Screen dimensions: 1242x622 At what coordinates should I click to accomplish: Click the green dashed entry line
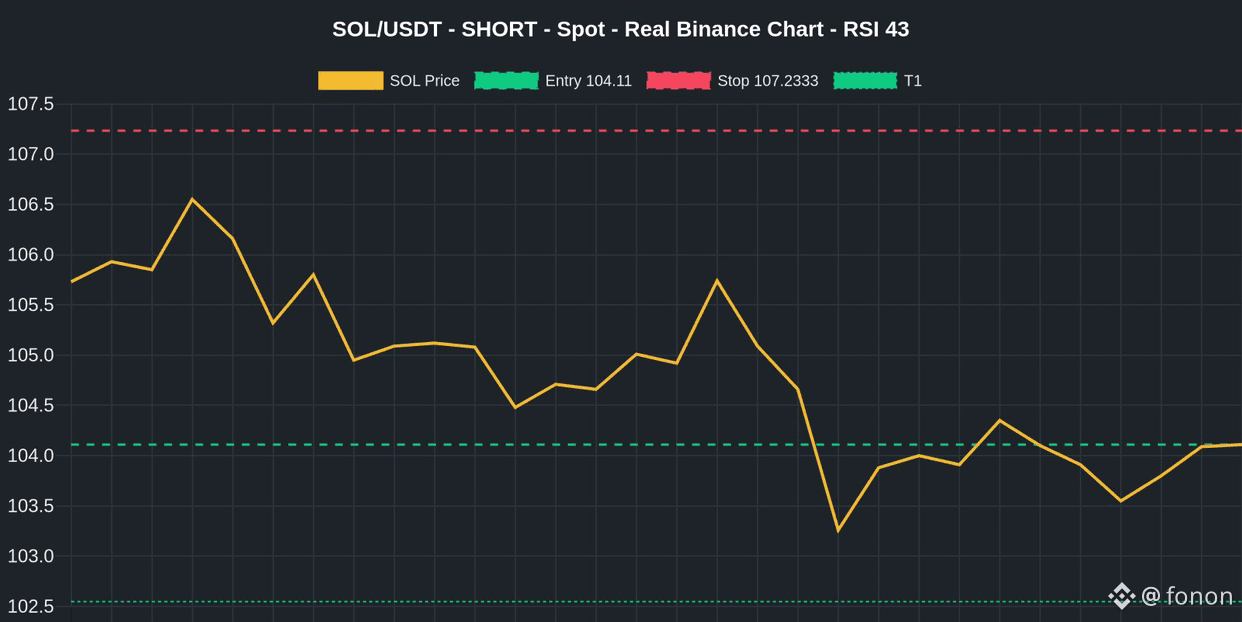[x=656, y=444]
